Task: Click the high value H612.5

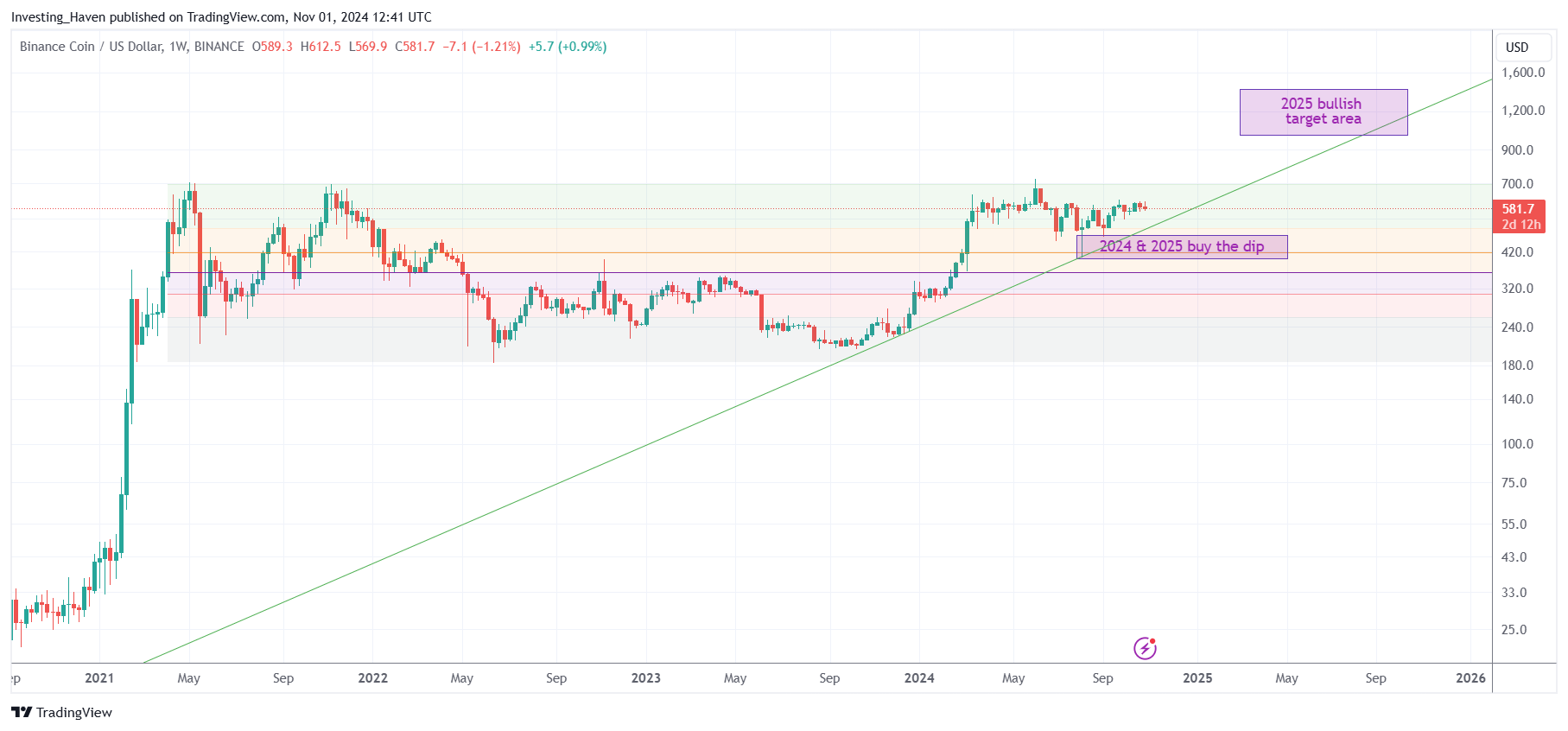Action: point(321,47)
